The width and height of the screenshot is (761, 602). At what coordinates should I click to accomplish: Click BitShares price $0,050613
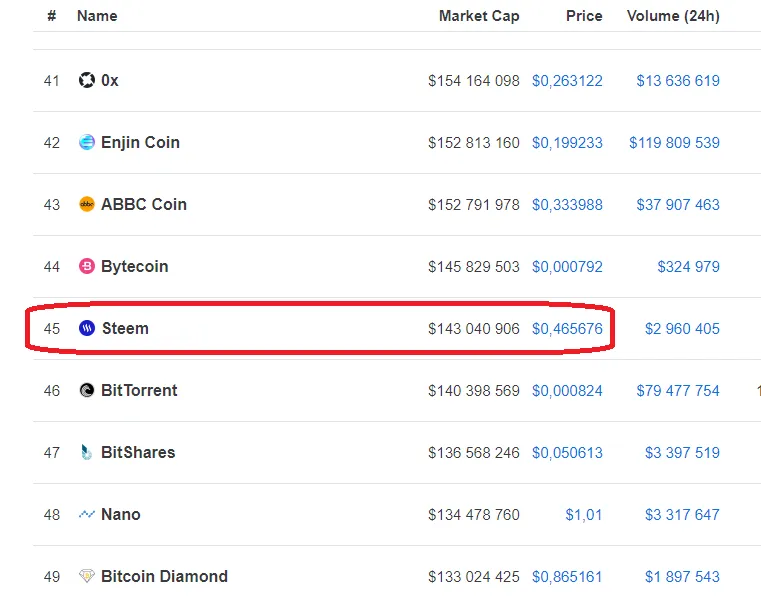coord(567,453)
